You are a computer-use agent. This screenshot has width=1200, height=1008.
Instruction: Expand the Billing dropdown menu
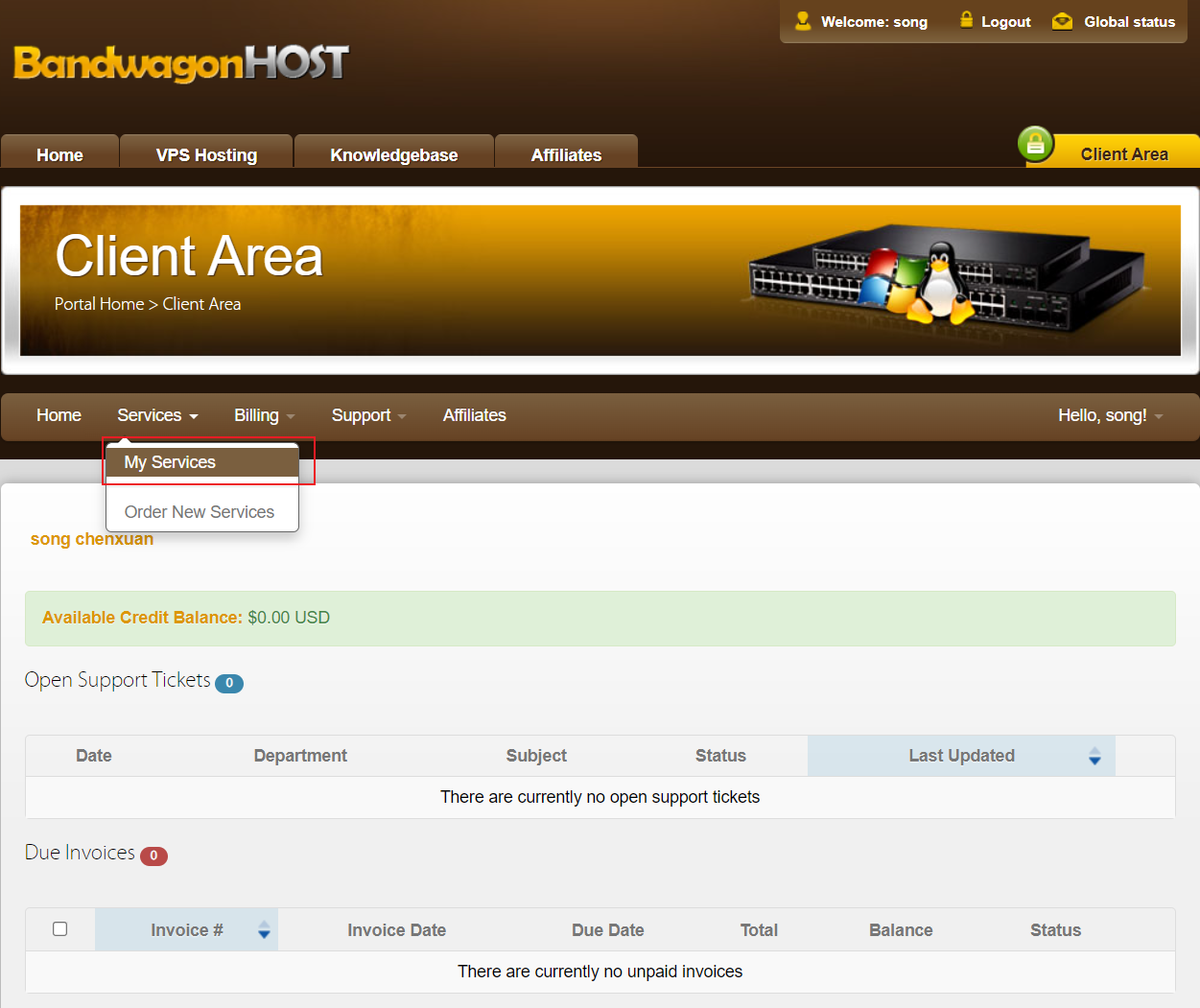coord(264,415)
